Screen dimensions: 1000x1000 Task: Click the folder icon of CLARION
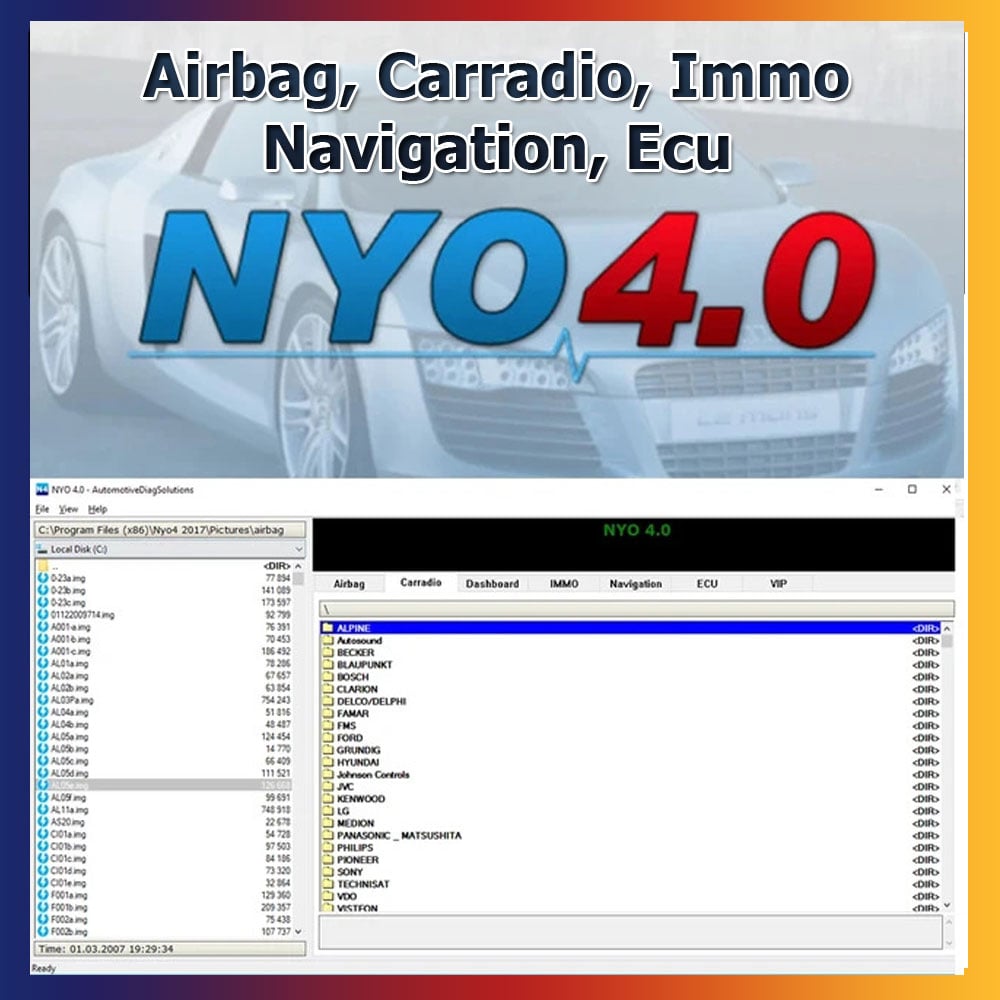coord(328,689)
